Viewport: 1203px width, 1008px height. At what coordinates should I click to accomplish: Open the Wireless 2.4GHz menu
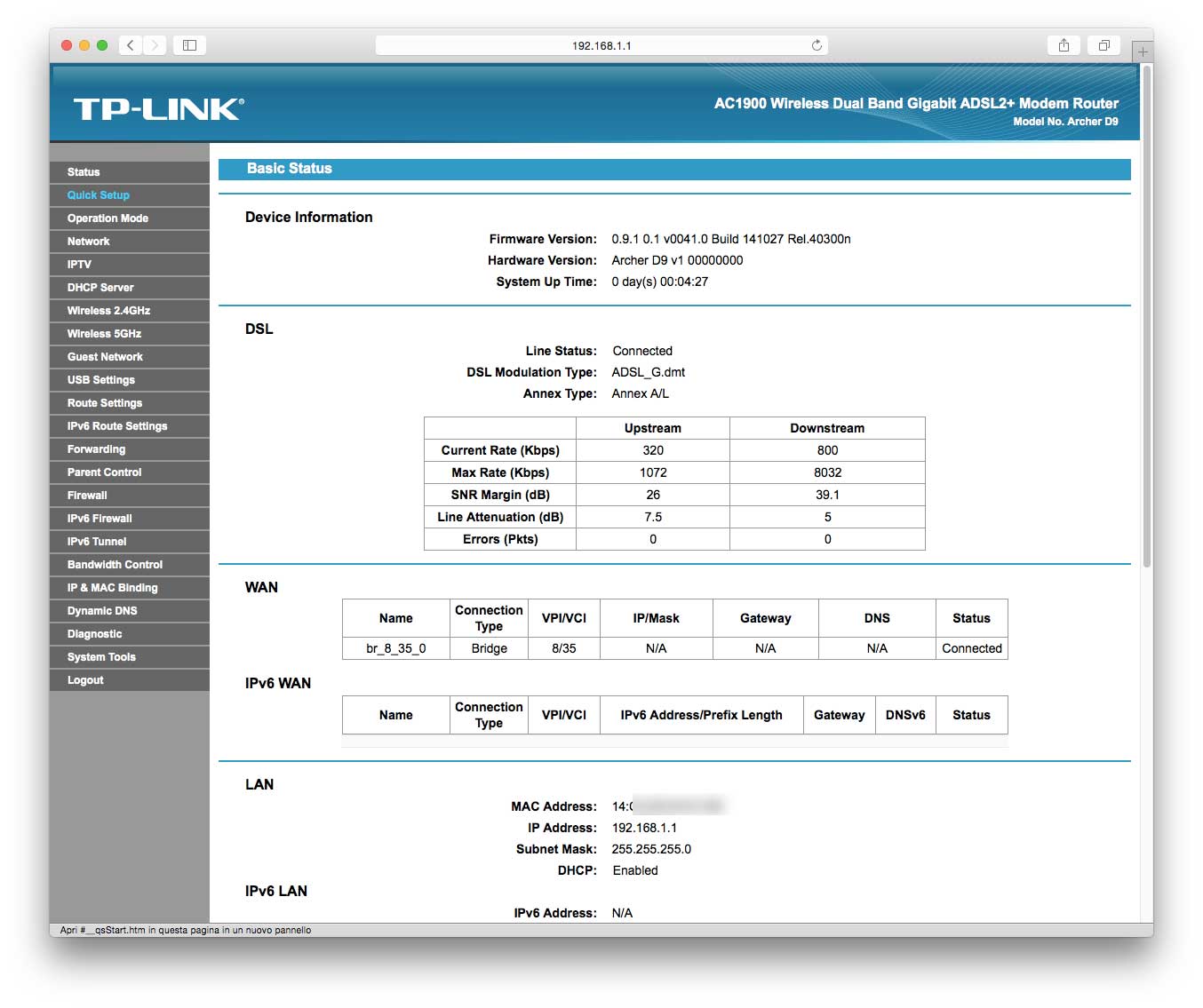[108, 311]
